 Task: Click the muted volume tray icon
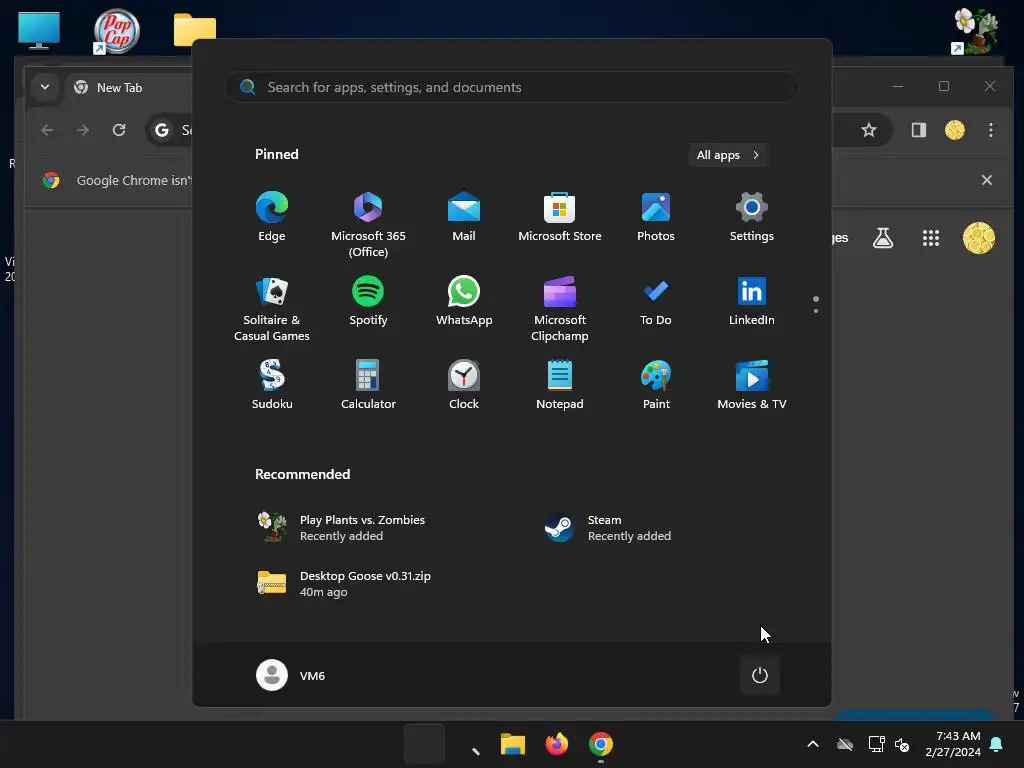tap(902, 744)
